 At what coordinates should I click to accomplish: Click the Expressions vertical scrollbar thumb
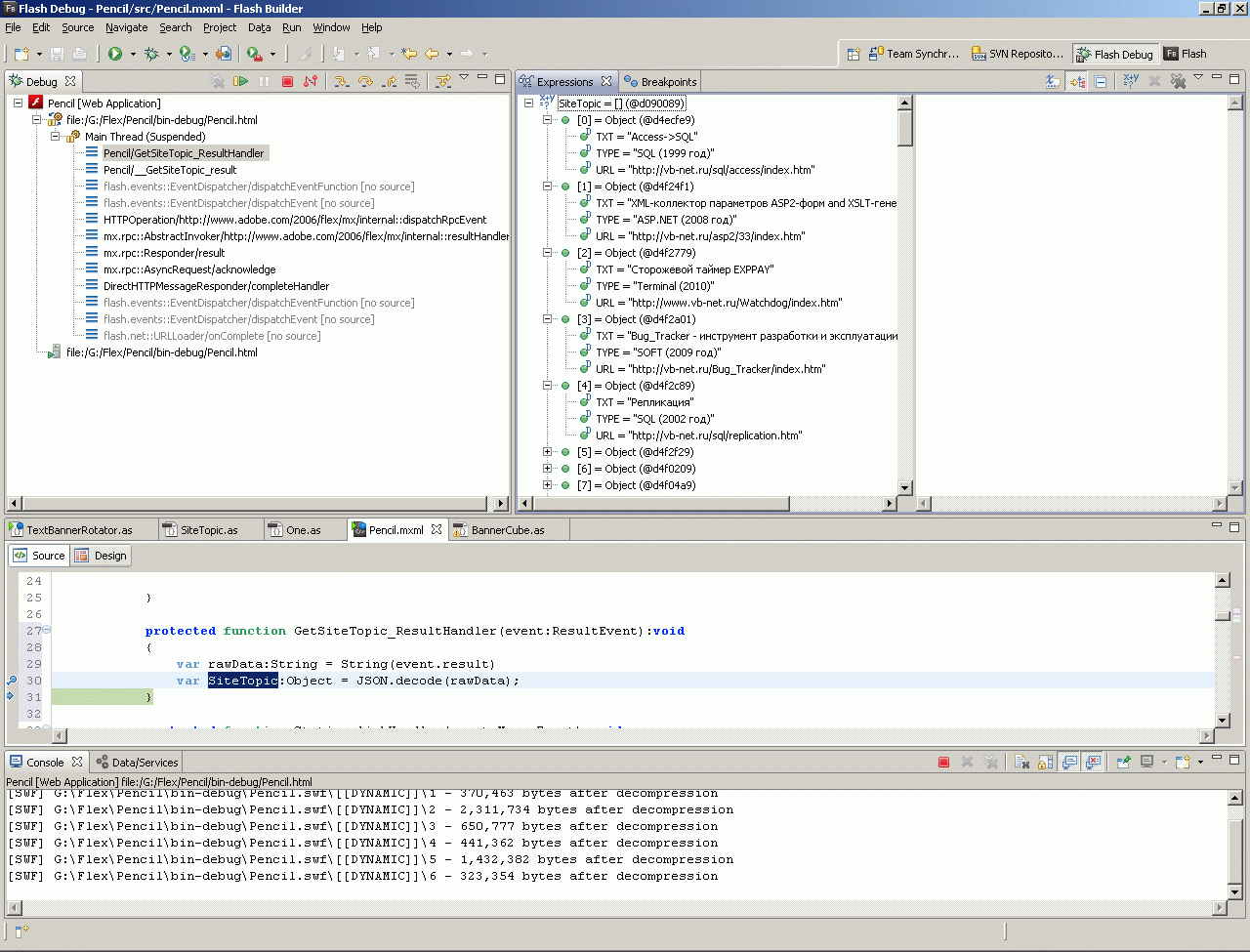pyautogui.click(x=904, y=127)
